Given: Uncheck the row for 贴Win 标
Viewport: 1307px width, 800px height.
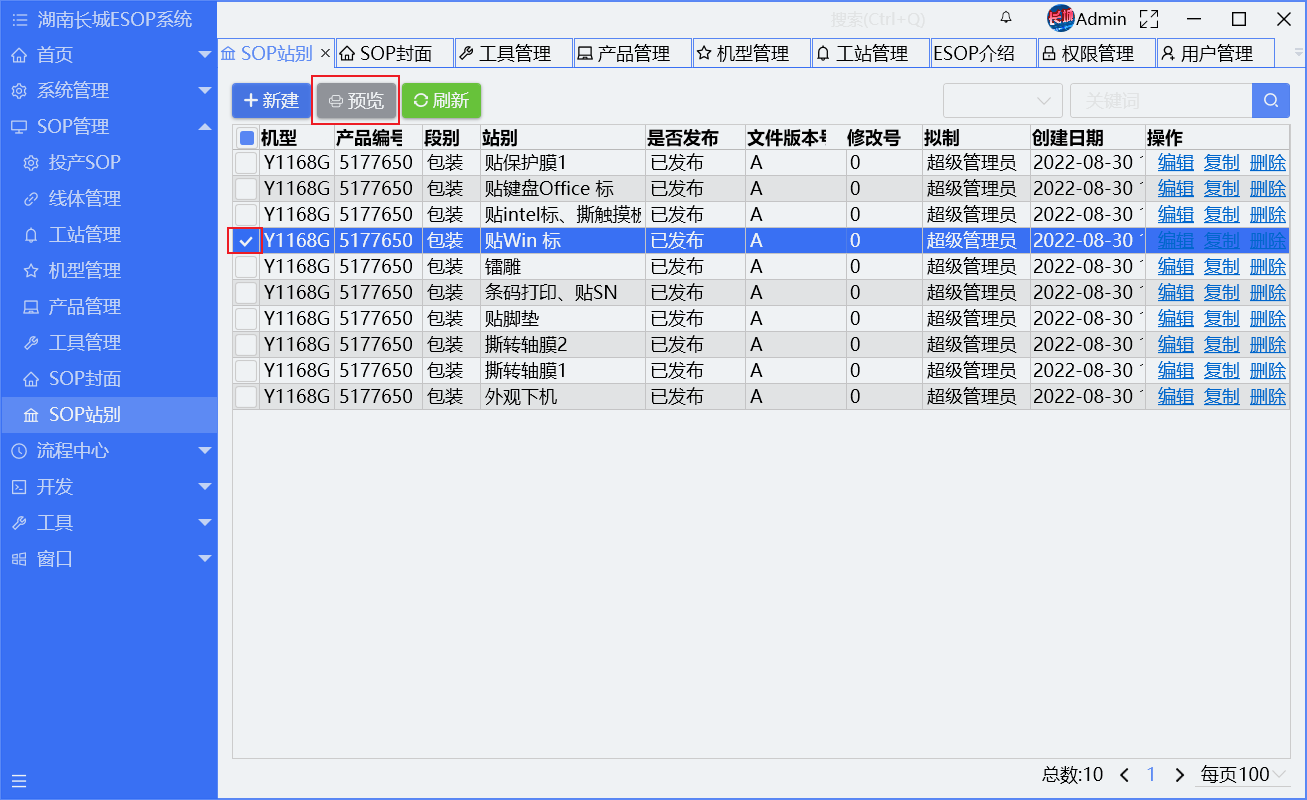Looking at the screenshot, I should 246,241.
